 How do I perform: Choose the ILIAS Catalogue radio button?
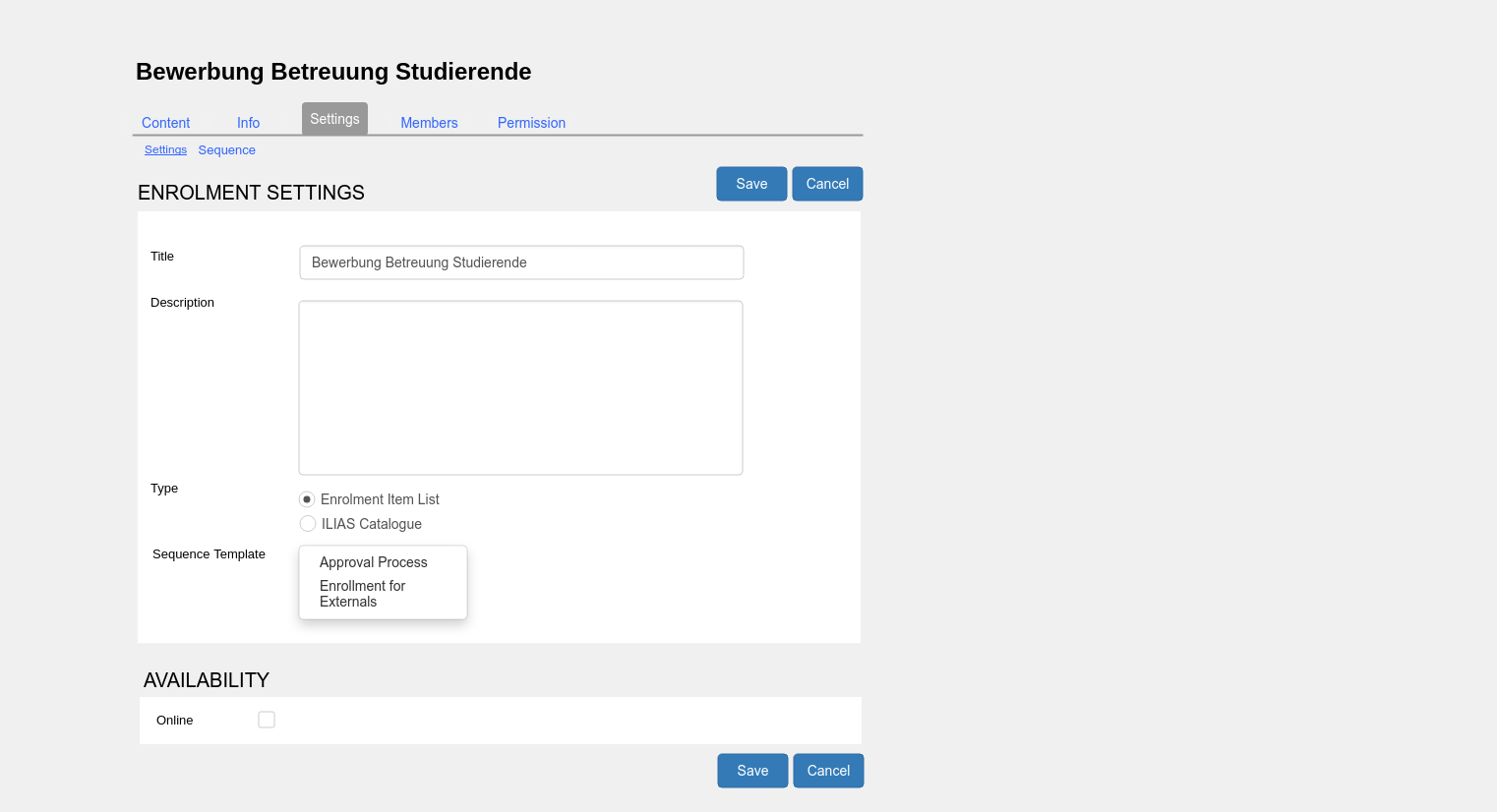coord(308,524)
